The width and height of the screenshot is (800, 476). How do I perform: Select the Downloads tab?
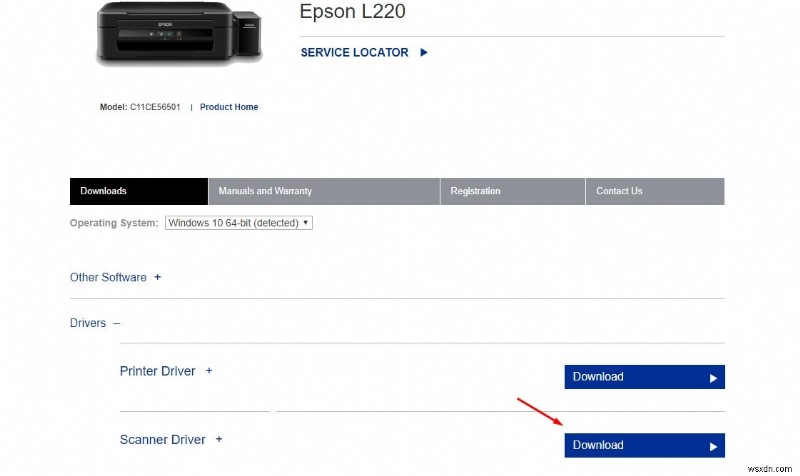coord(139,191)
